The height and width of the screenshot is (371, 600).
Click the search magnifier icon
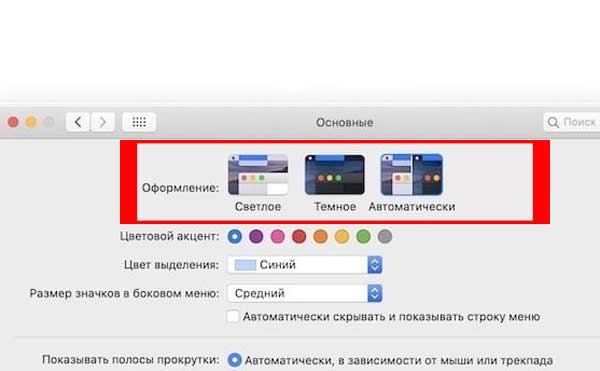tap(553, 122)
